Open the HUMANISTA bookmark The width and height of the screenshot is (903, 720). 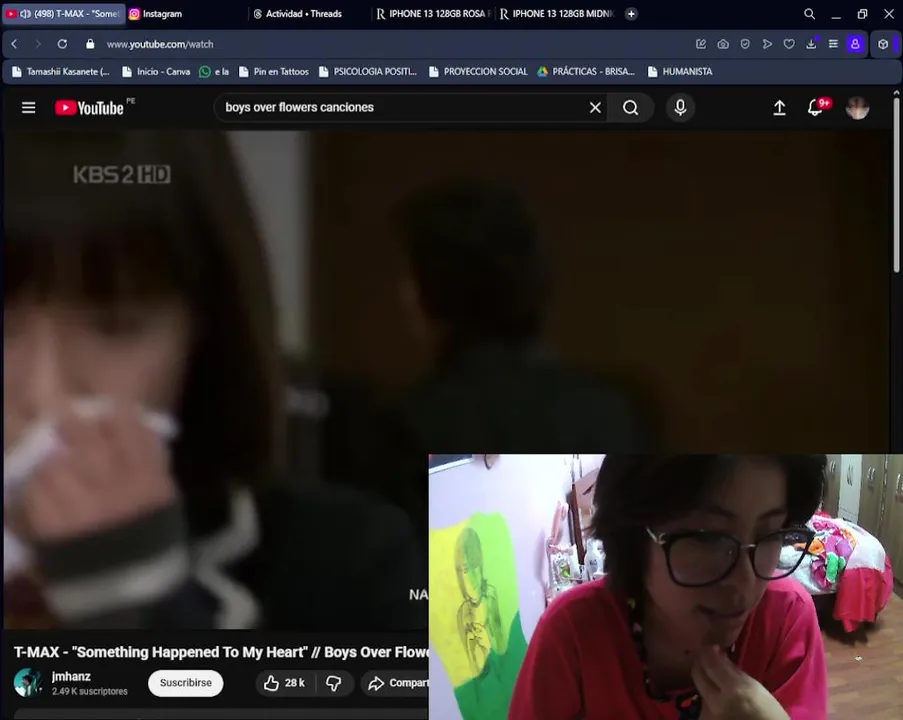[x=680, y=71]
